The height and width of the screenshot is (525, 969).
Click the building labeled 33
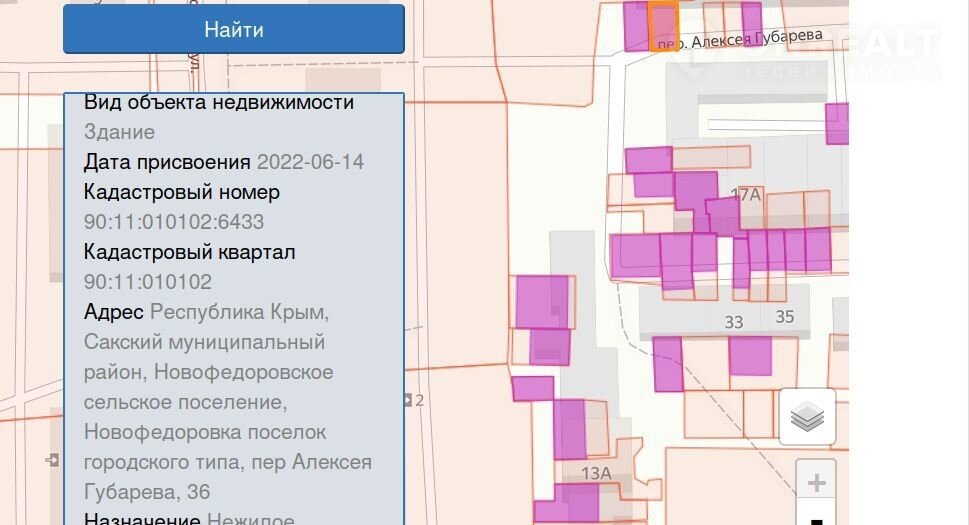click(x=733, y=321)
